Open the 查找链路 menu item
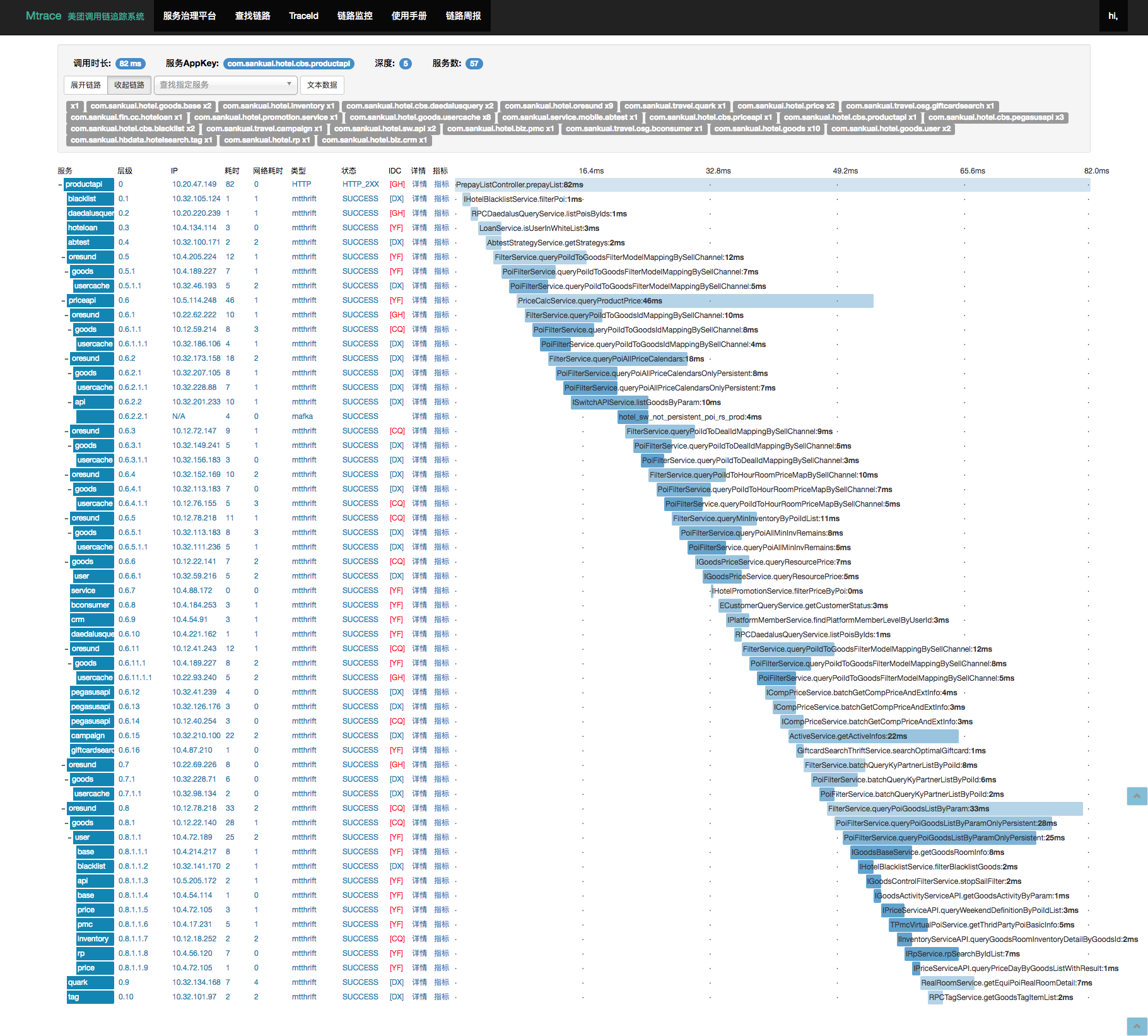1148x1036 pixels. coord(252,16)
